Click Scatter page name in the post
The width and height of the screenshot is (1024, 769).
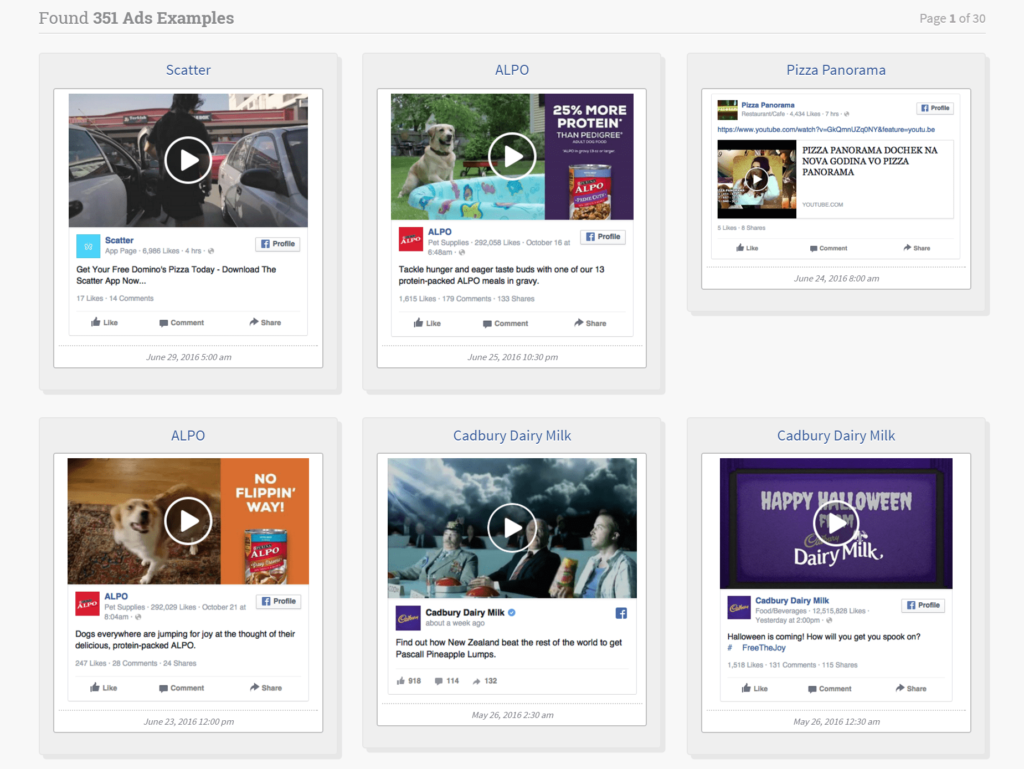coord(119,240)
